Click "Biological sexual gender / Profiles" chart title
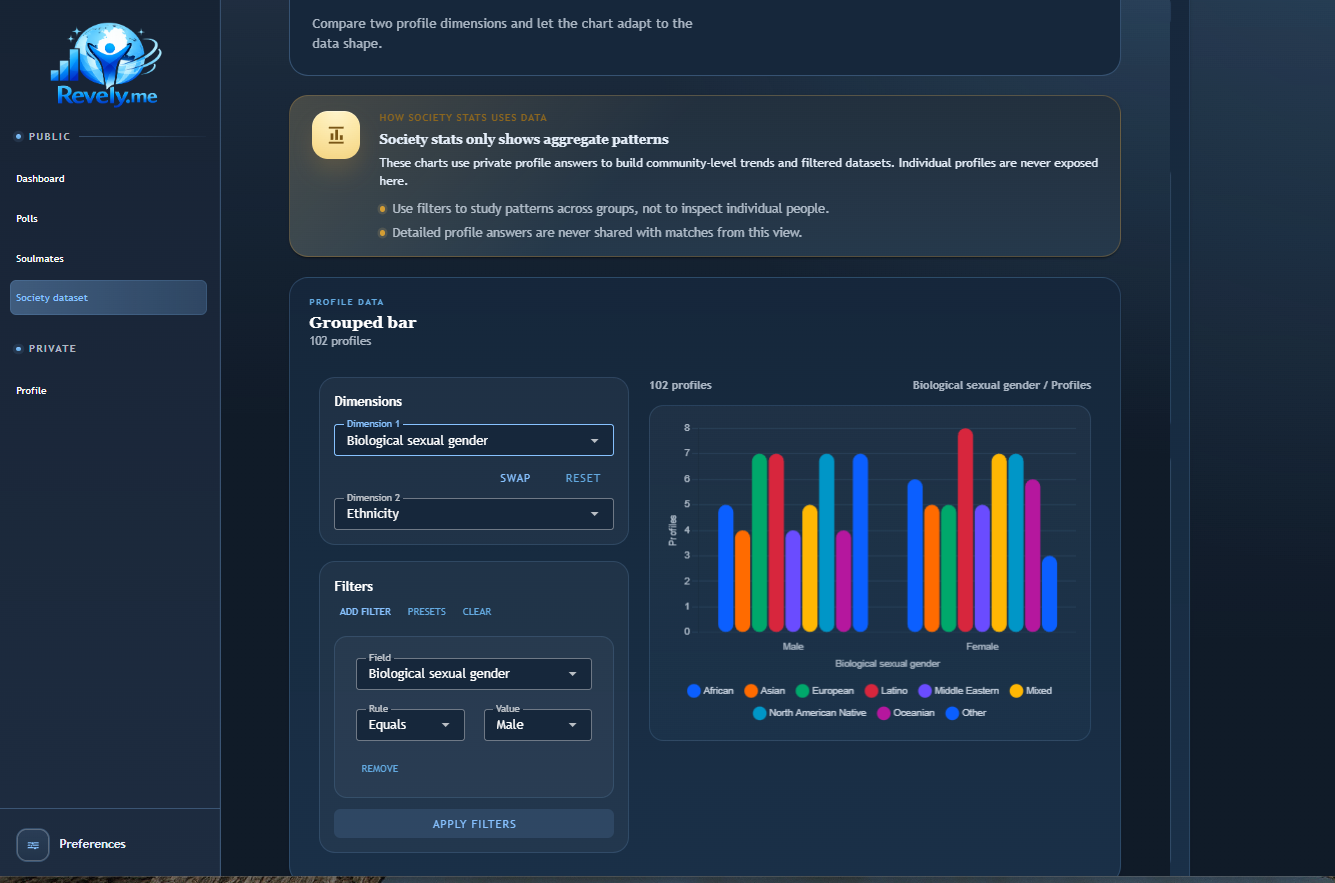The width and height of the screenshot is (1335, 883). [1002, 385]
